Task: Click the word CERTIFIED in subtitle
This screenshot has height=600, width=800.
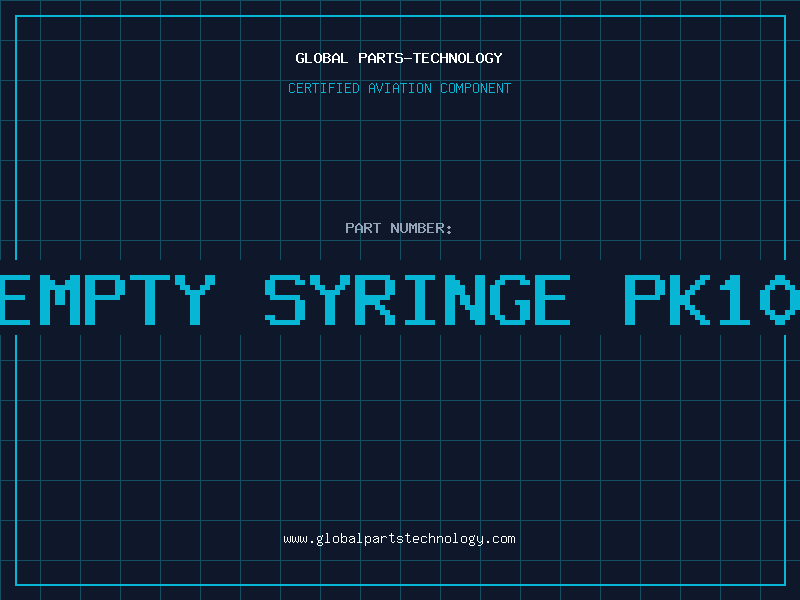Action: click(x=324, y=88)
